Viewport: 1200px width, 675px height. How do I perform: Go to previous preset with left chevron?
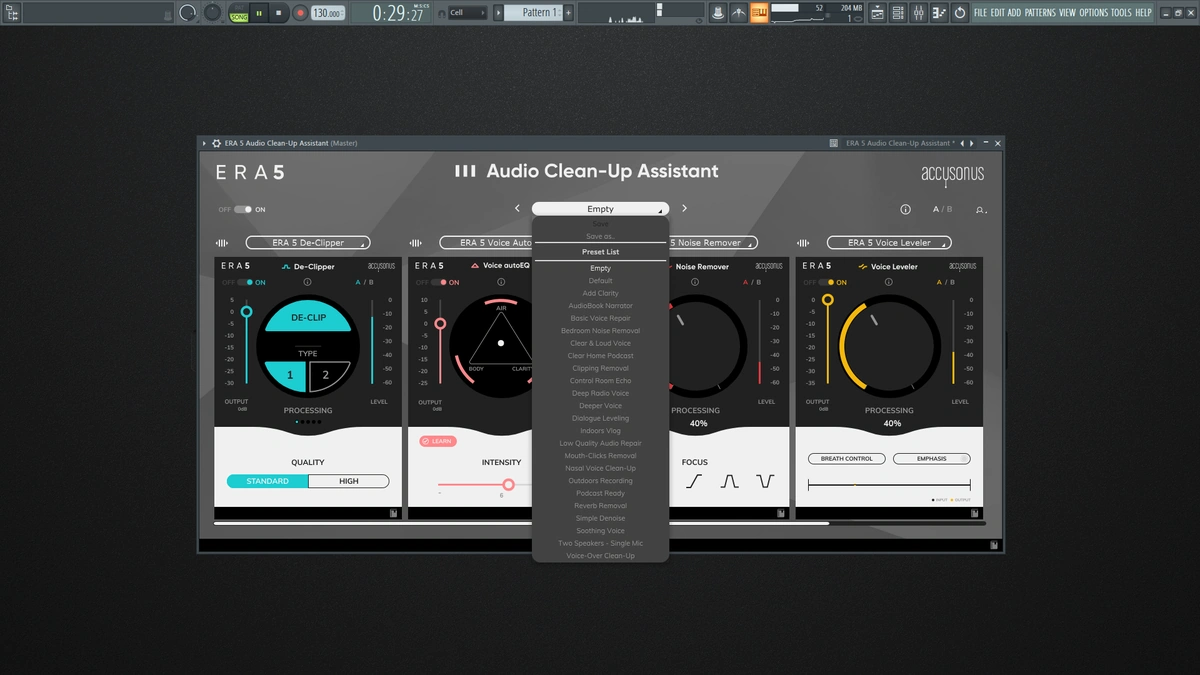coord(517,209)
